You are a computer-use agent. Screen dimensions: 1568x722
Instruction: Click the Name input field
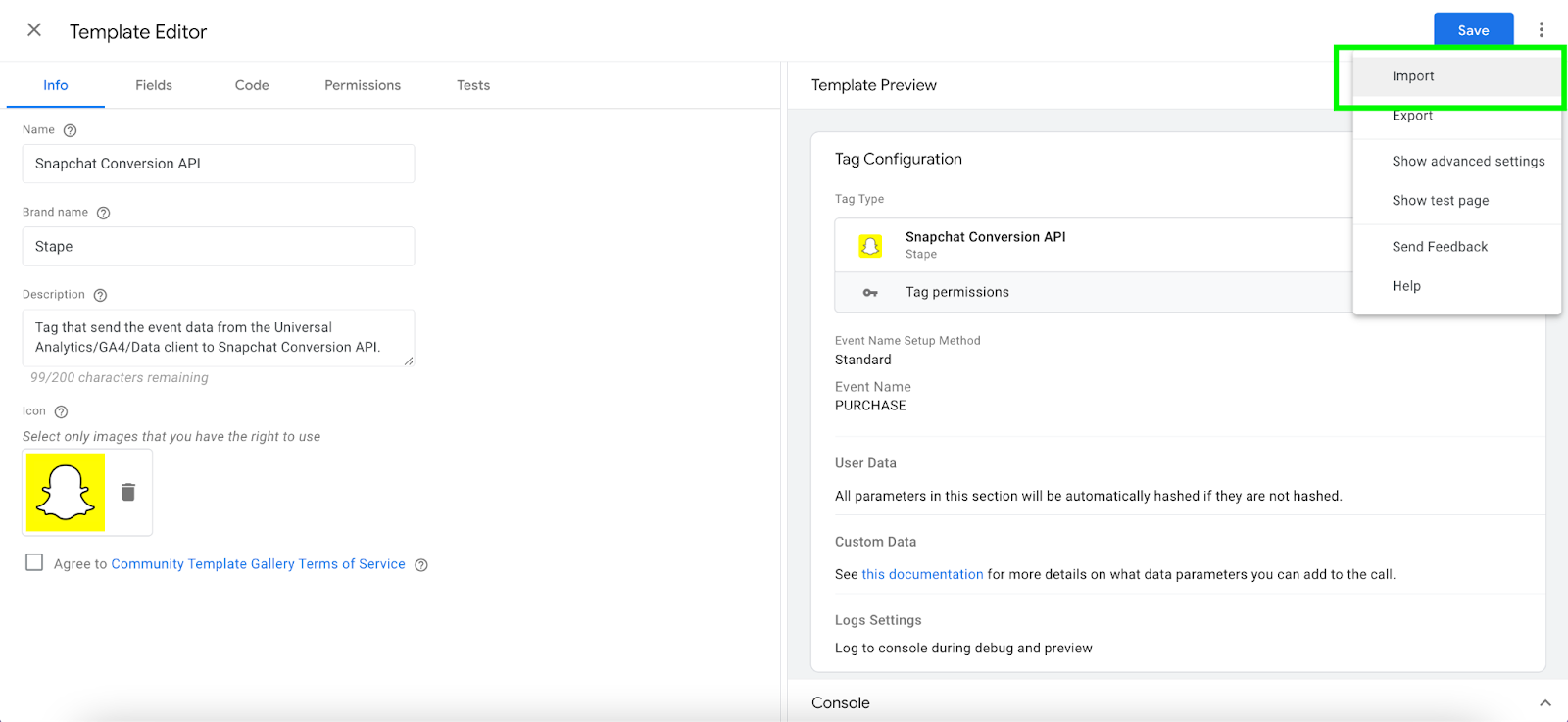219,164
